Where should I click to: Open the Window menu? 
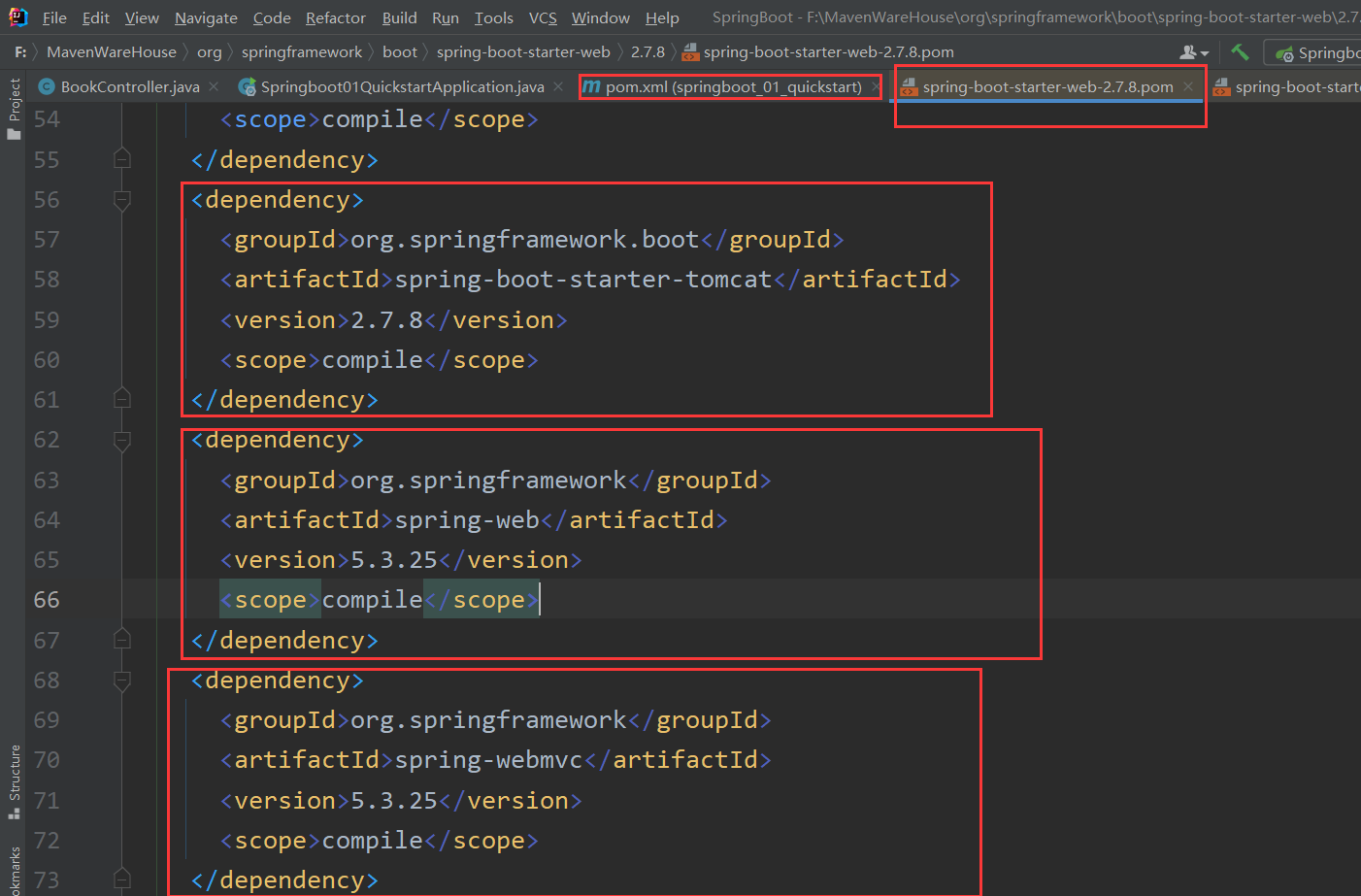click(601, 17)
